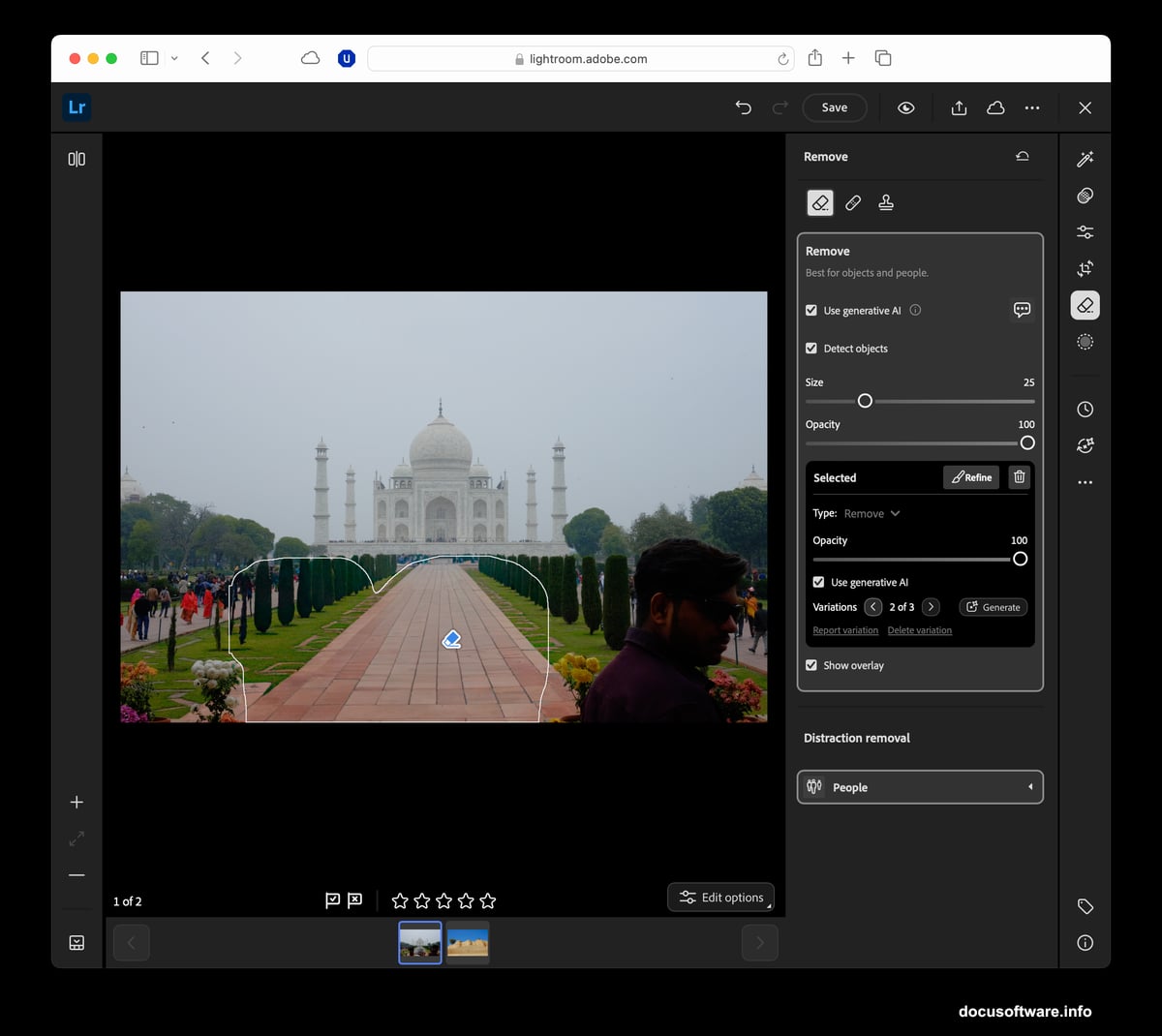Toggle the Use generative AI checkbox

tap(810, 310)
